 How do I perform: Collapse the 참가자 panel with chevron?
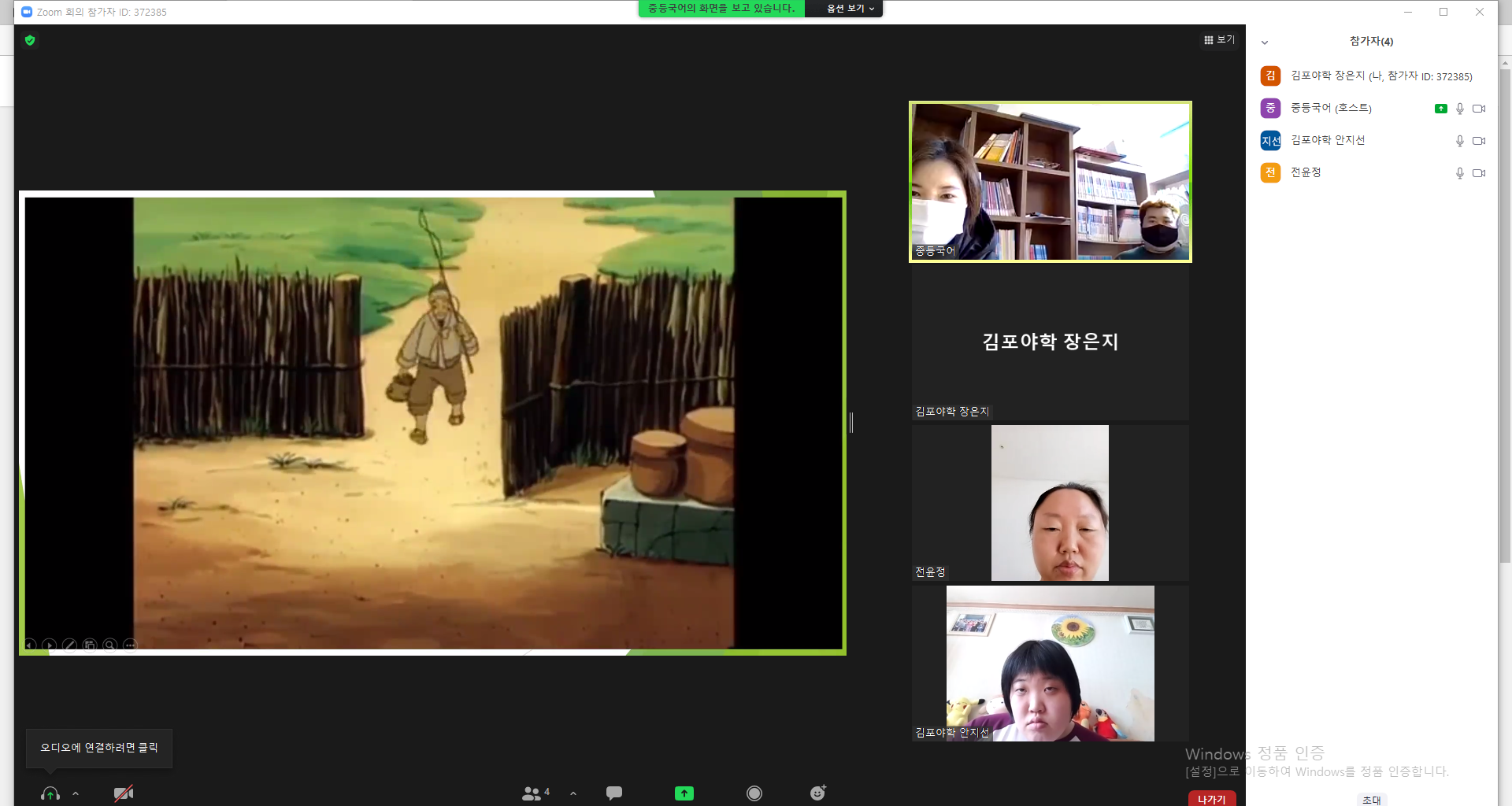(x=1265, y=43)
